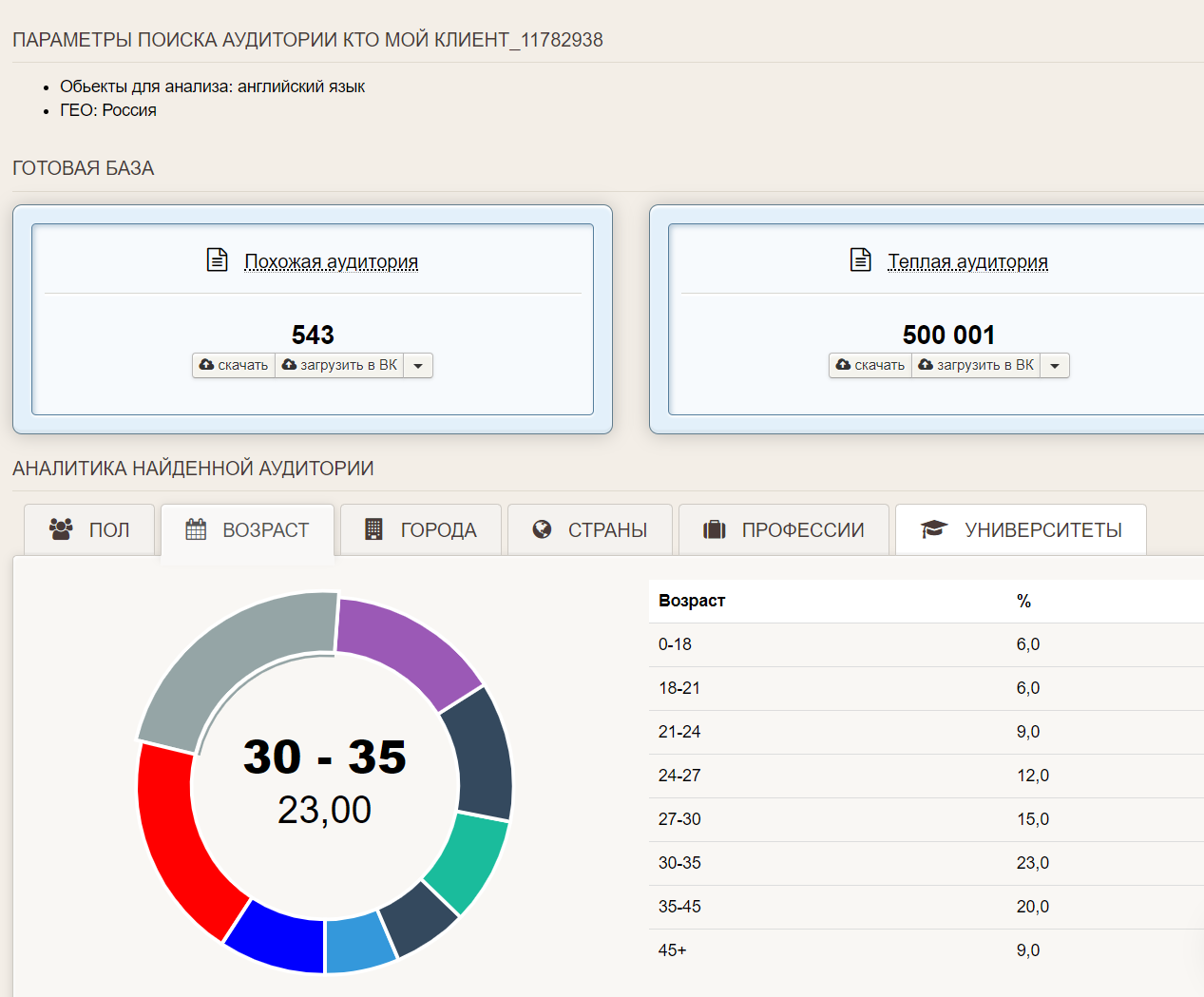The height and width of the screenshot is (997, 1204).
Task: Click the Возраст column header
Action: tap(692, 601)
